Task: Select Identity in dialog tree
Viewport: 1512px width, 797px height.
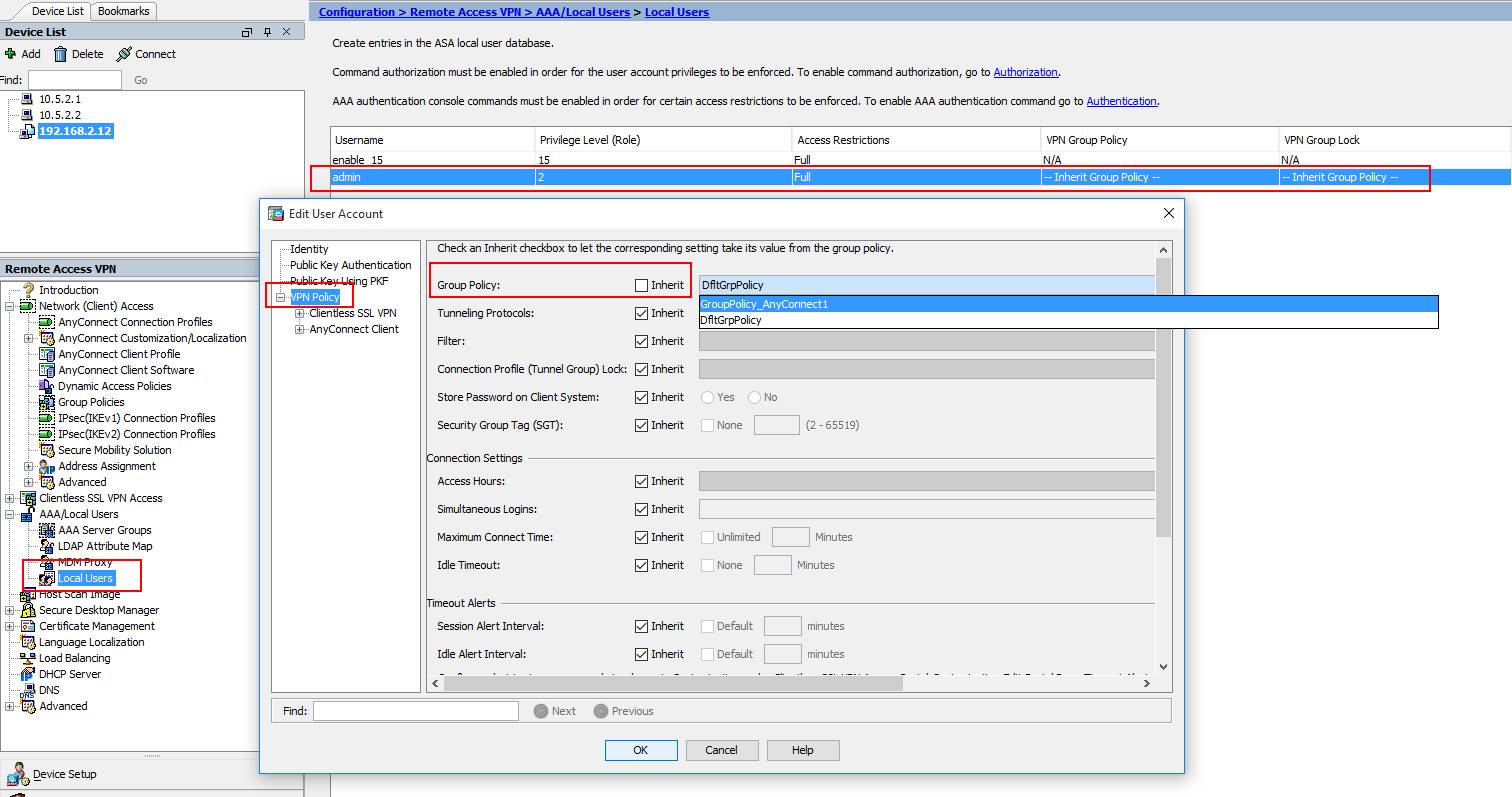Action: point(309,249)
